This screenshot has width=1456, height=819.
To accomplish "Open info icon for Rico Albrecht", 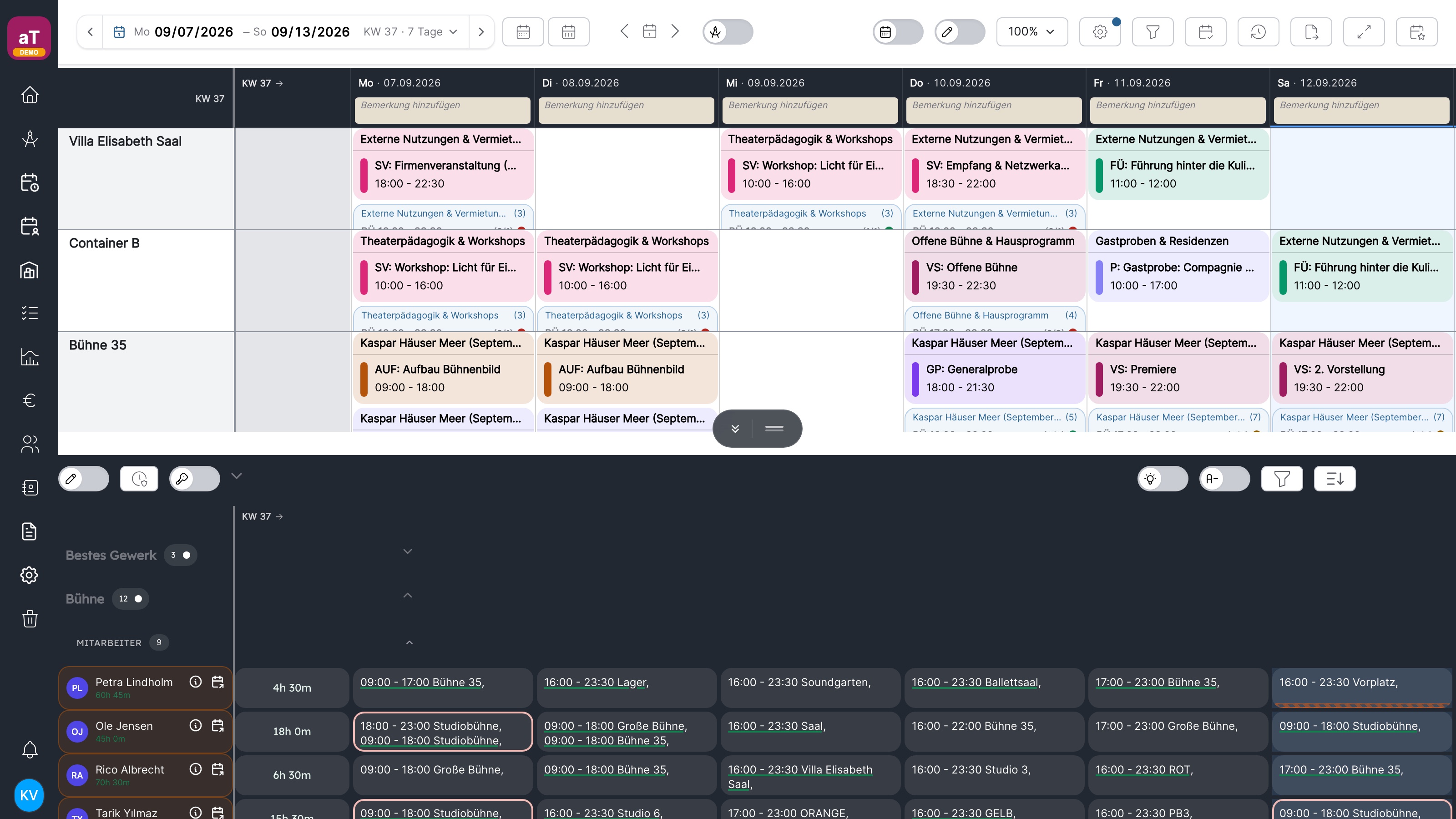I will [x=196, y=768].
